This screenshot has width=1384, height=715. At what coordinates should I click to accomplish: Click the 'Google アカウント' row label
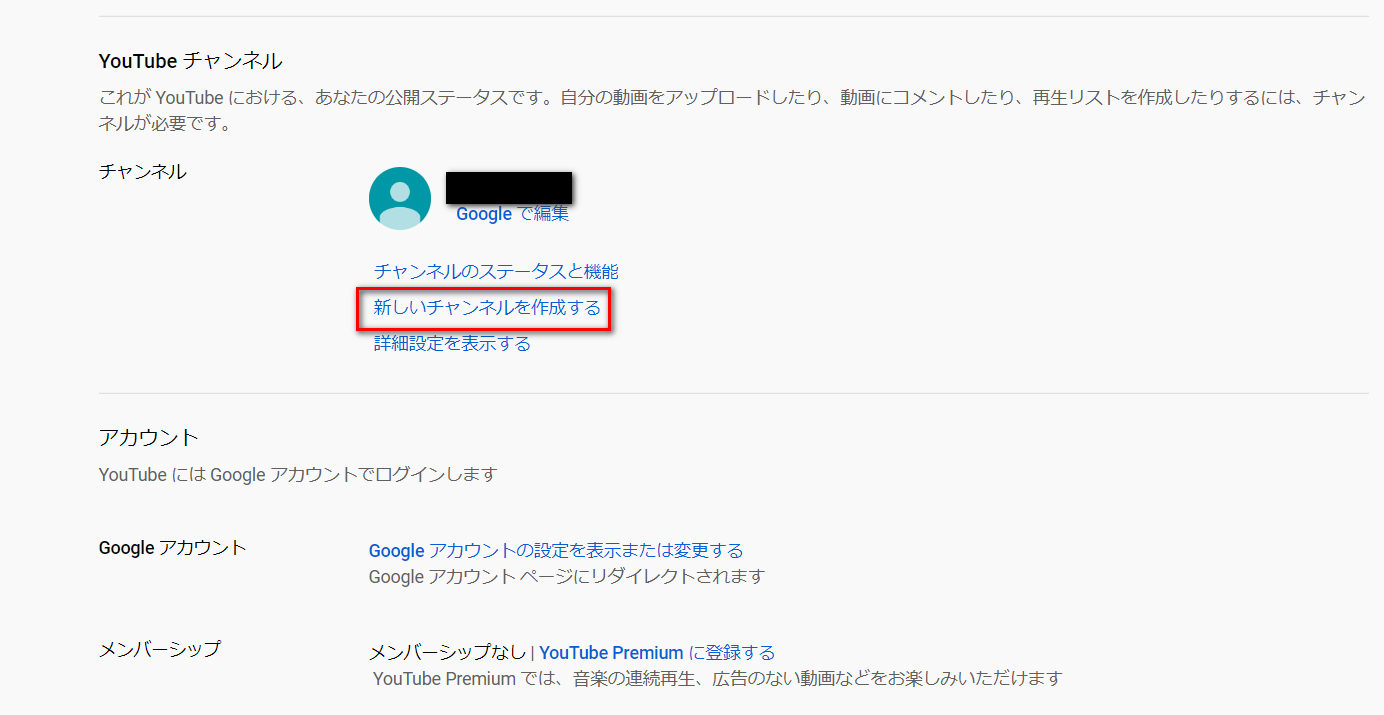[172, 548]
